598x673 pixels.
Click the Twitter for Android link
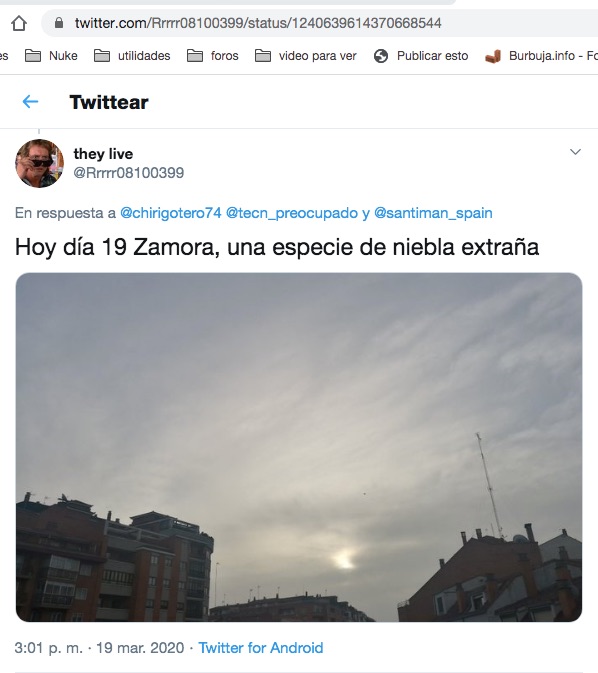pos(261,648)
